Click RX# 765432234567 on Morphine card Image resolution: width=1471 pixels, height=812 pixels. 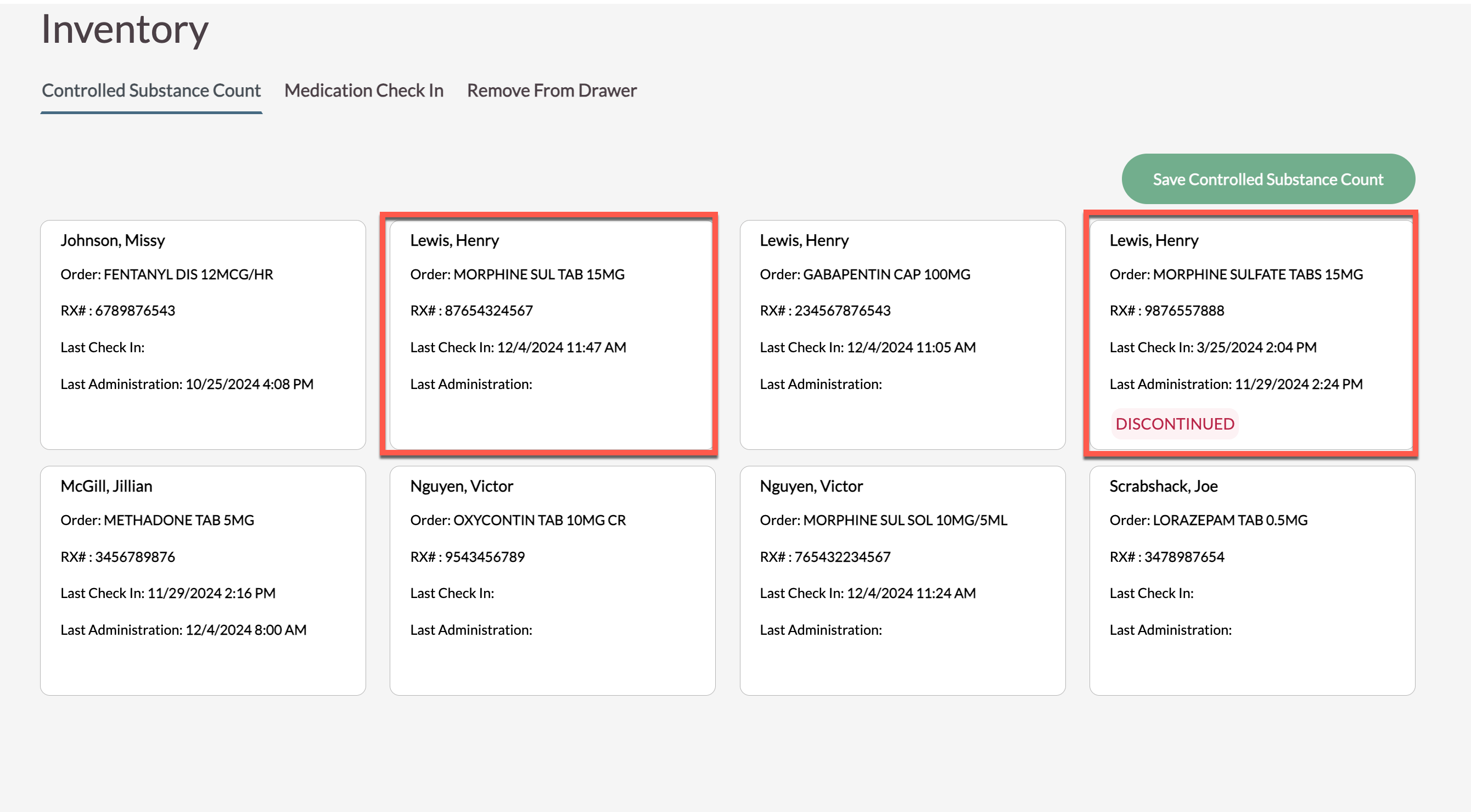point(824,556)
